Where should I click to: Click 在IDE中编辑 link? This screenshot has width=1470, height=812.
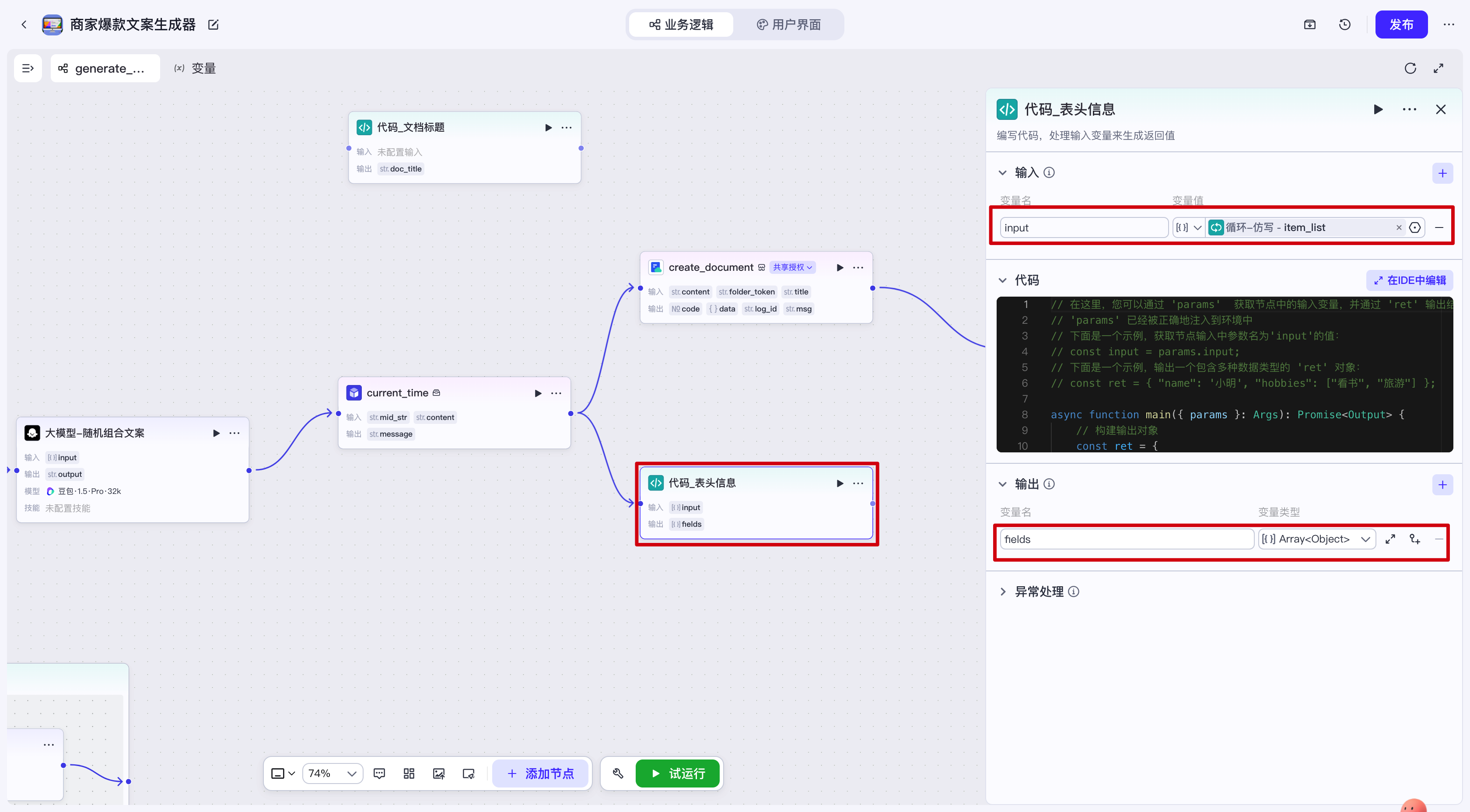(1410, 280)
